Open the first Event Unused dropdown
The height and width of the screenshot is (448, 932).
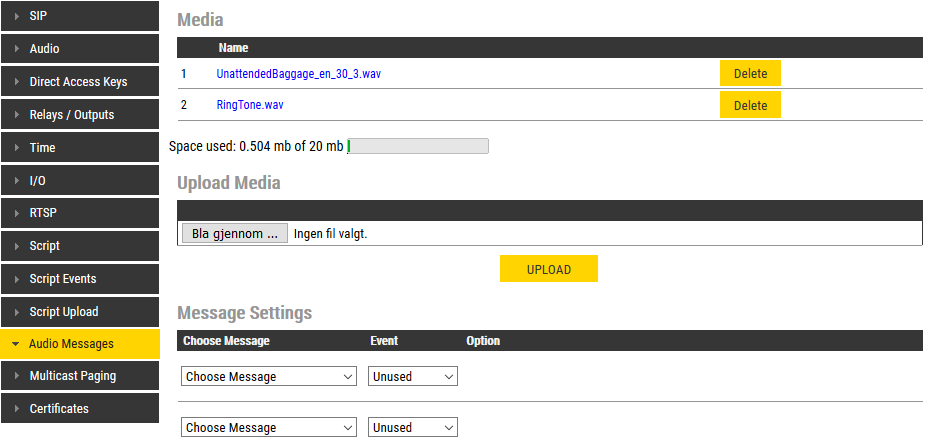point(412,377)
